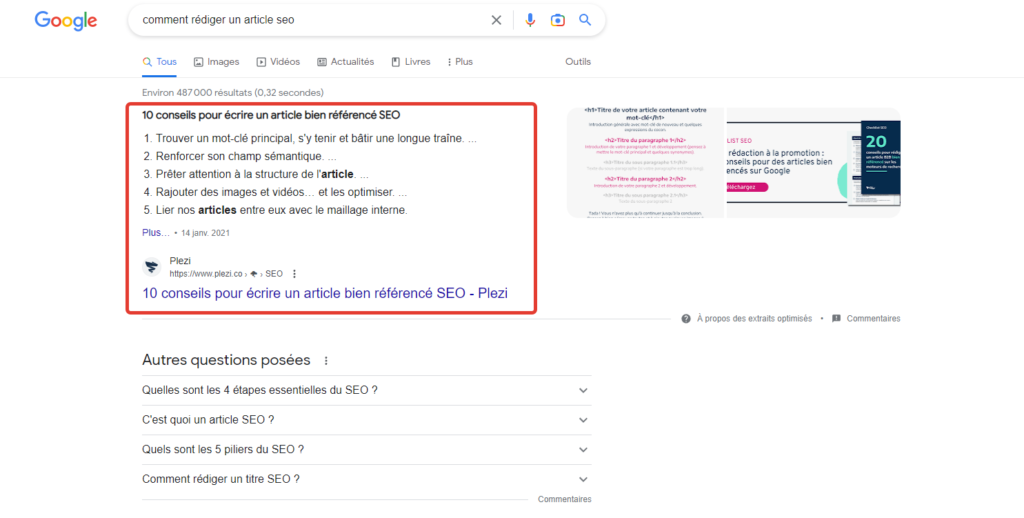Screen dimensions: 1024x518
Task: Open the Plus menu
Action: tap(460, 62)
